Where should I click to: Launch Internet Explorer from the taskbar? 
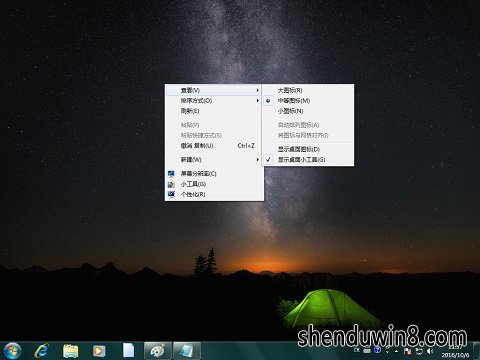pyautogui.click(x=42, y=351)
